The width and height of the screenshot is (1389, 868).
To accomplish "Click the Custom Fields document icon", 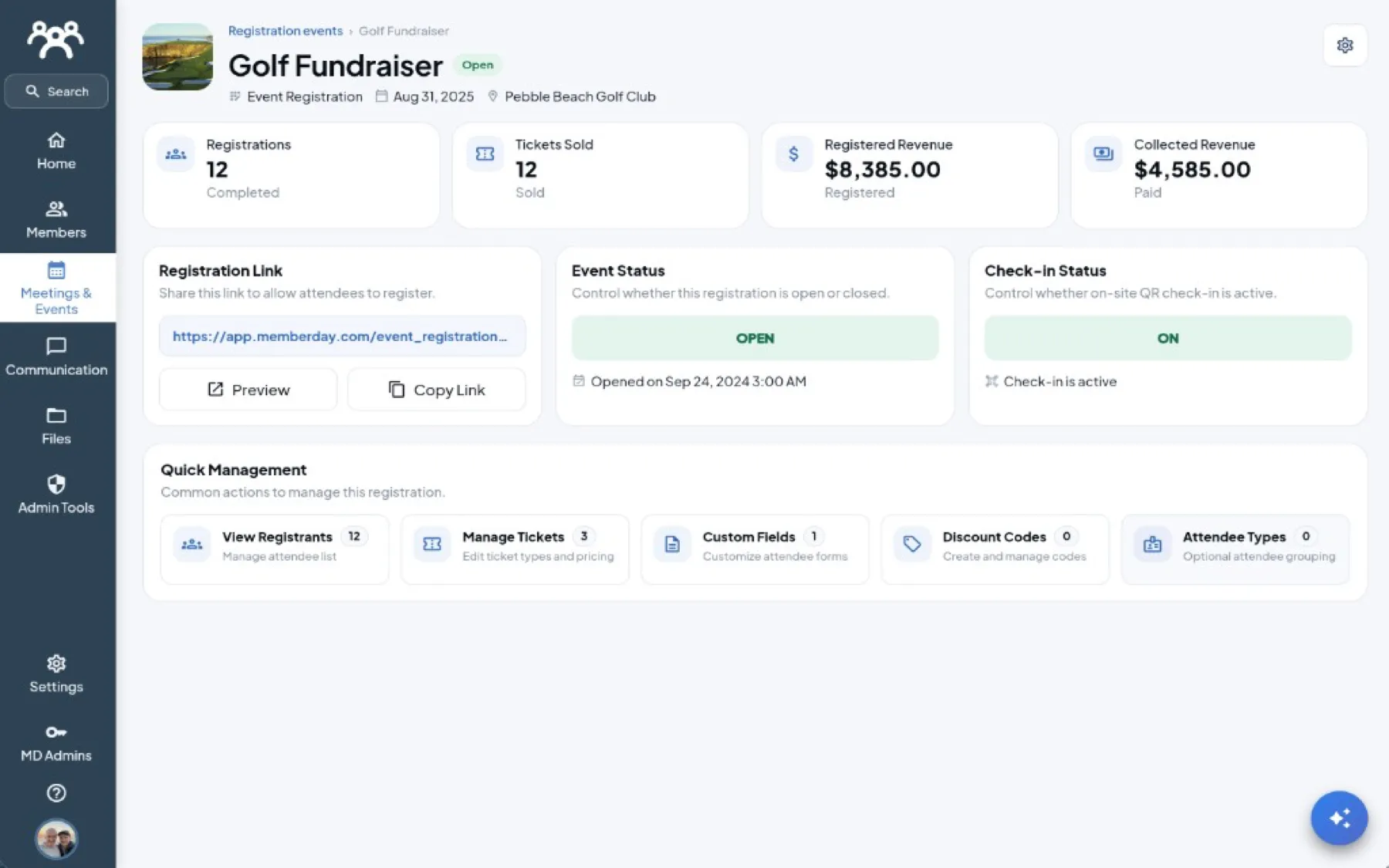I will click(x=672, y=545).
